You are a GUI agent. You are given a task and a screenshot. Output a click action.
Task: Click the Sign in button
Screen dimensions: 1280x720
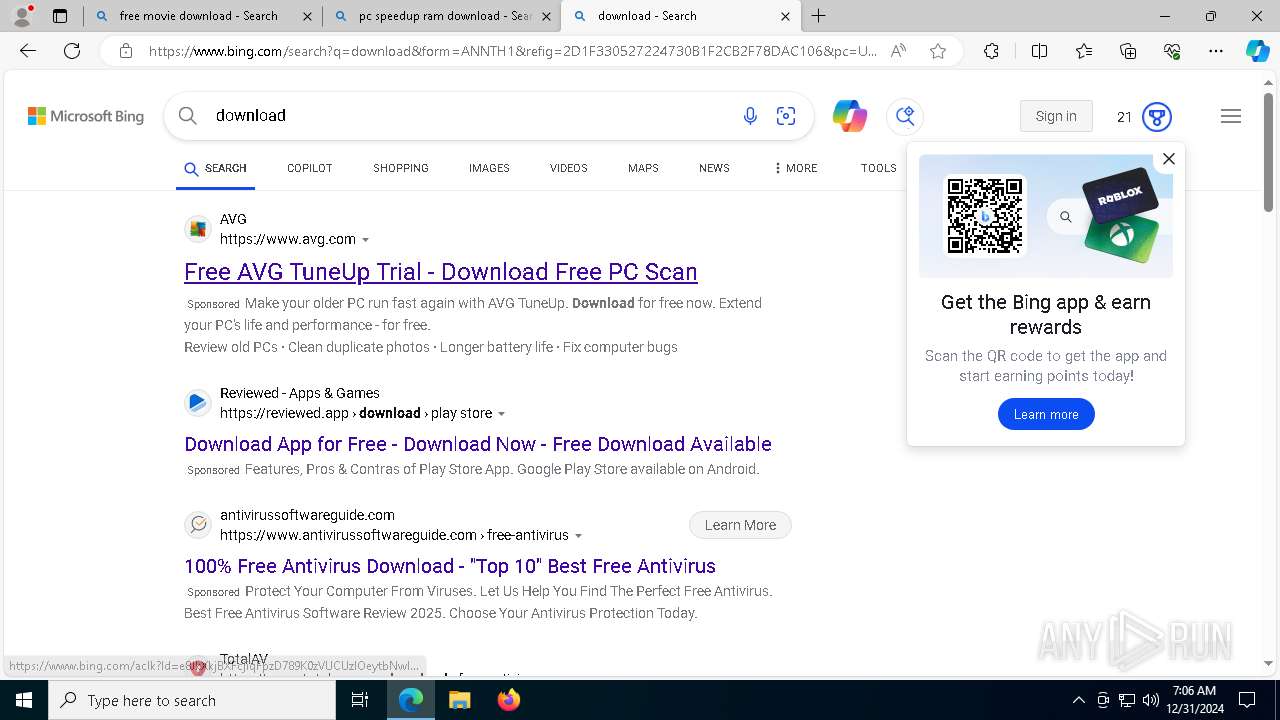click(x=1056, y=116)
